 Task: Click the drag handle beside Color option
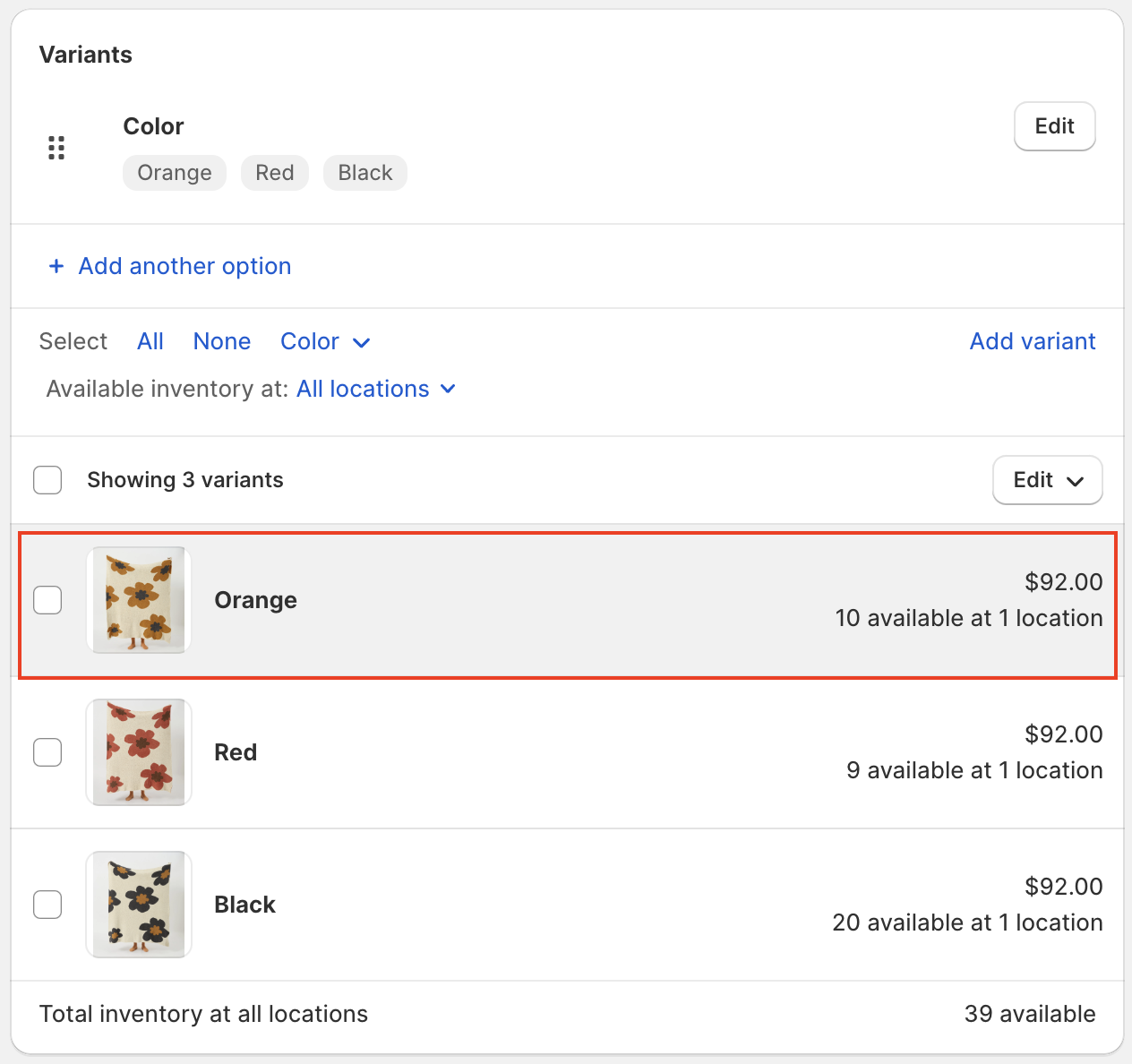(x=56, y=148)
